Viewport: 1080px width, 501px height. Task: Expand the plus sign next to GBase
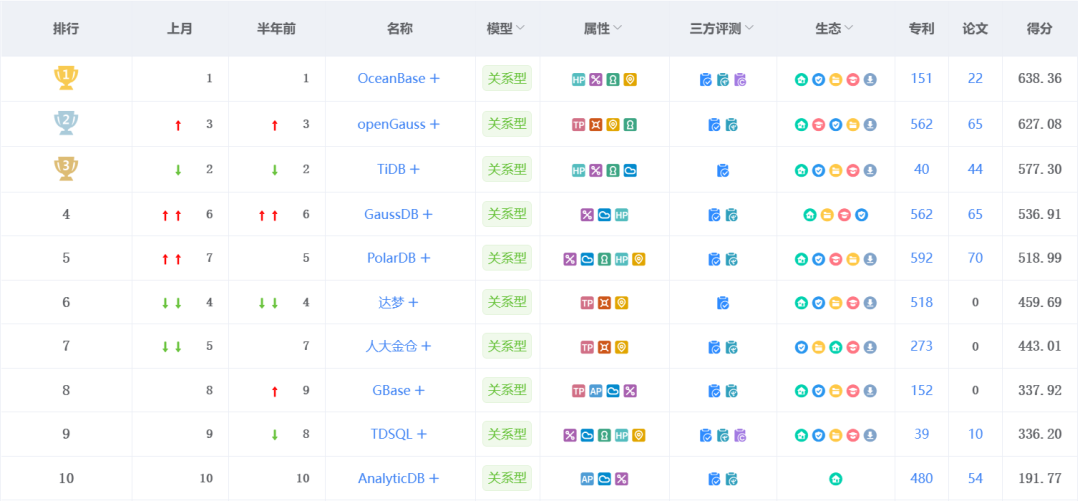(419, 391)
